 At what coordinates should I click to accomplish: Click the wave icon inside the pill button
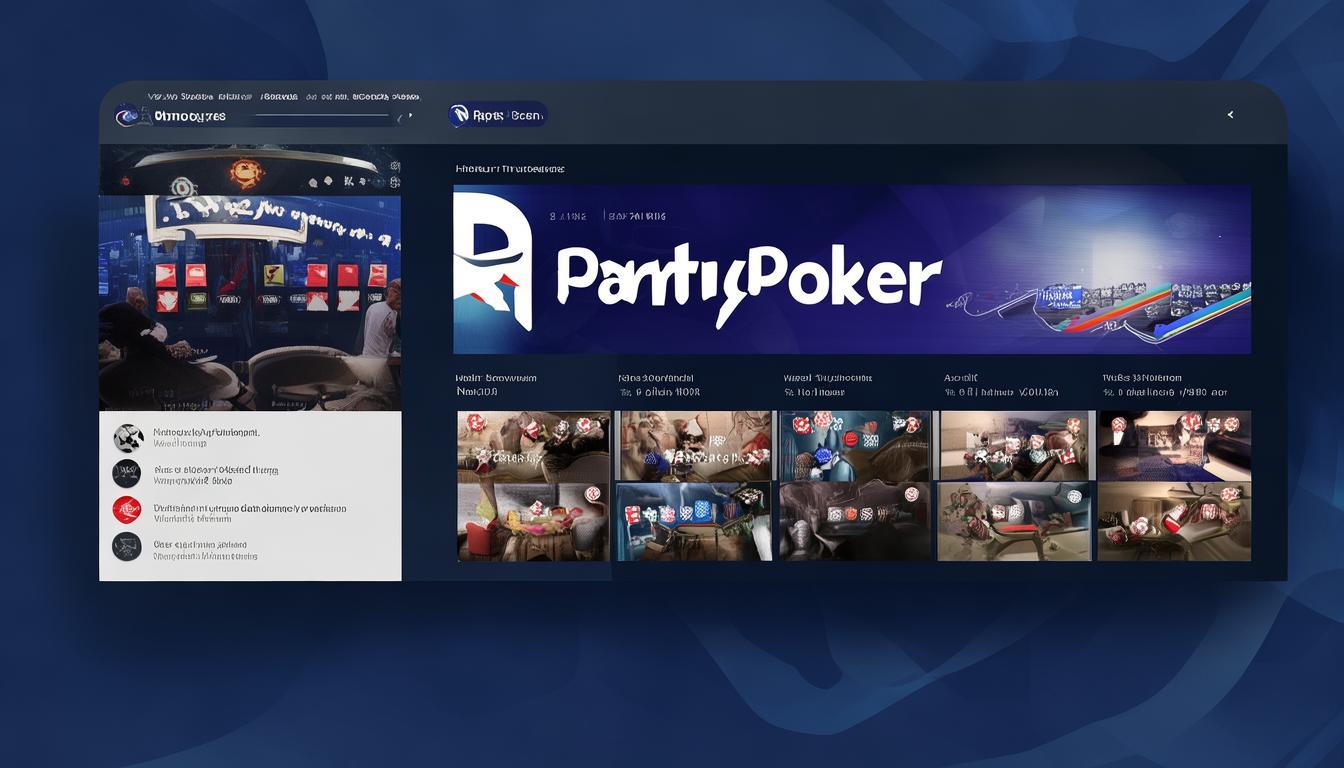click(460, 115)
